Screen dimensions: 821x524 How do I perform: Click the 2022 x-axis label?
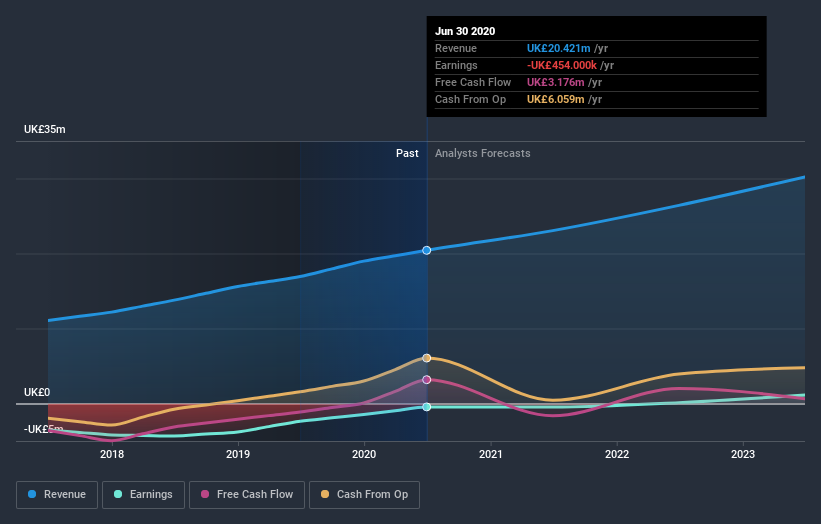tap(617, 454)
